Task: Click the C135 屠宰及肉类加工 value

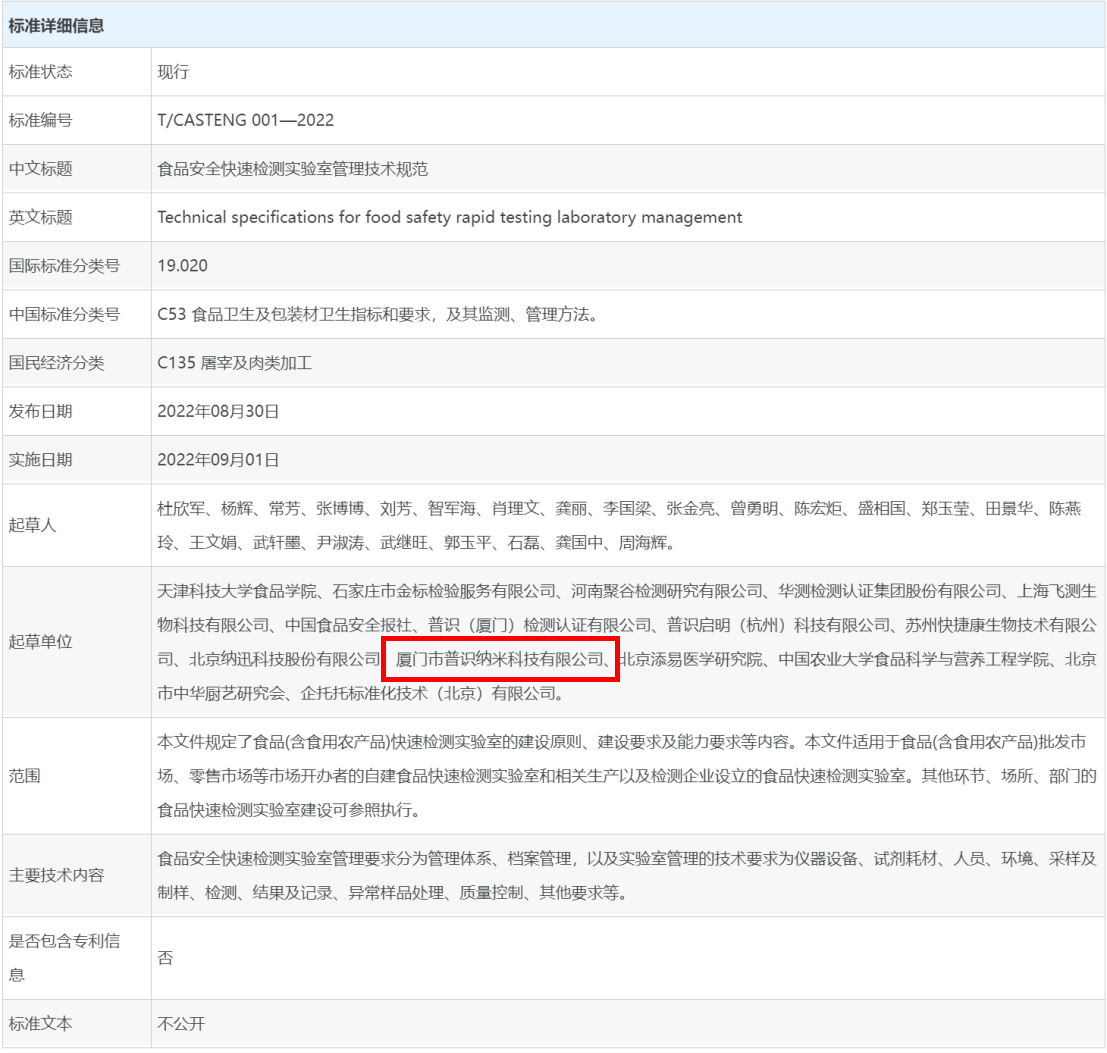Action: [234, 363]
